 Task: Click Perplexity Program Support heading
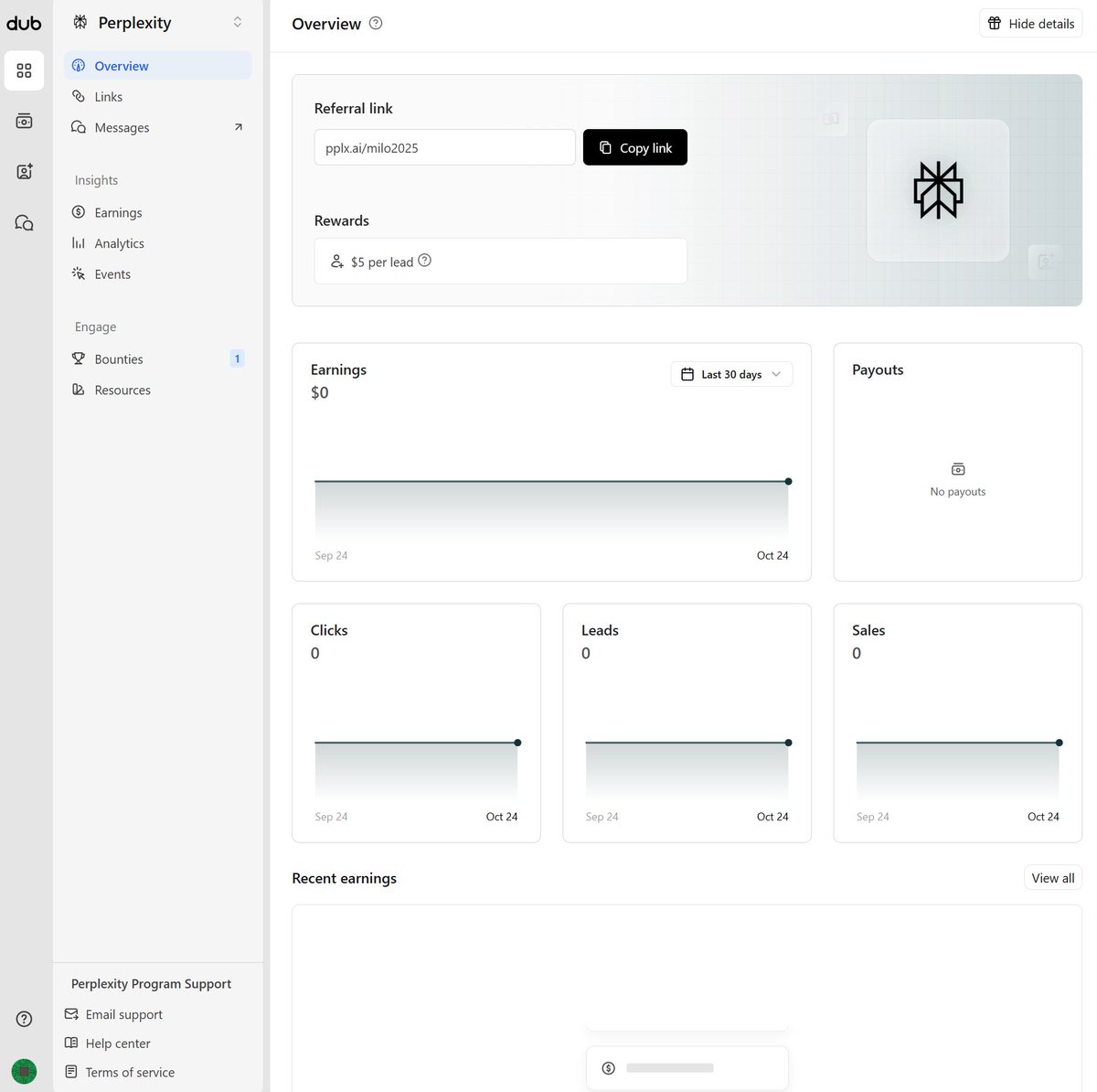pos(151,984)
